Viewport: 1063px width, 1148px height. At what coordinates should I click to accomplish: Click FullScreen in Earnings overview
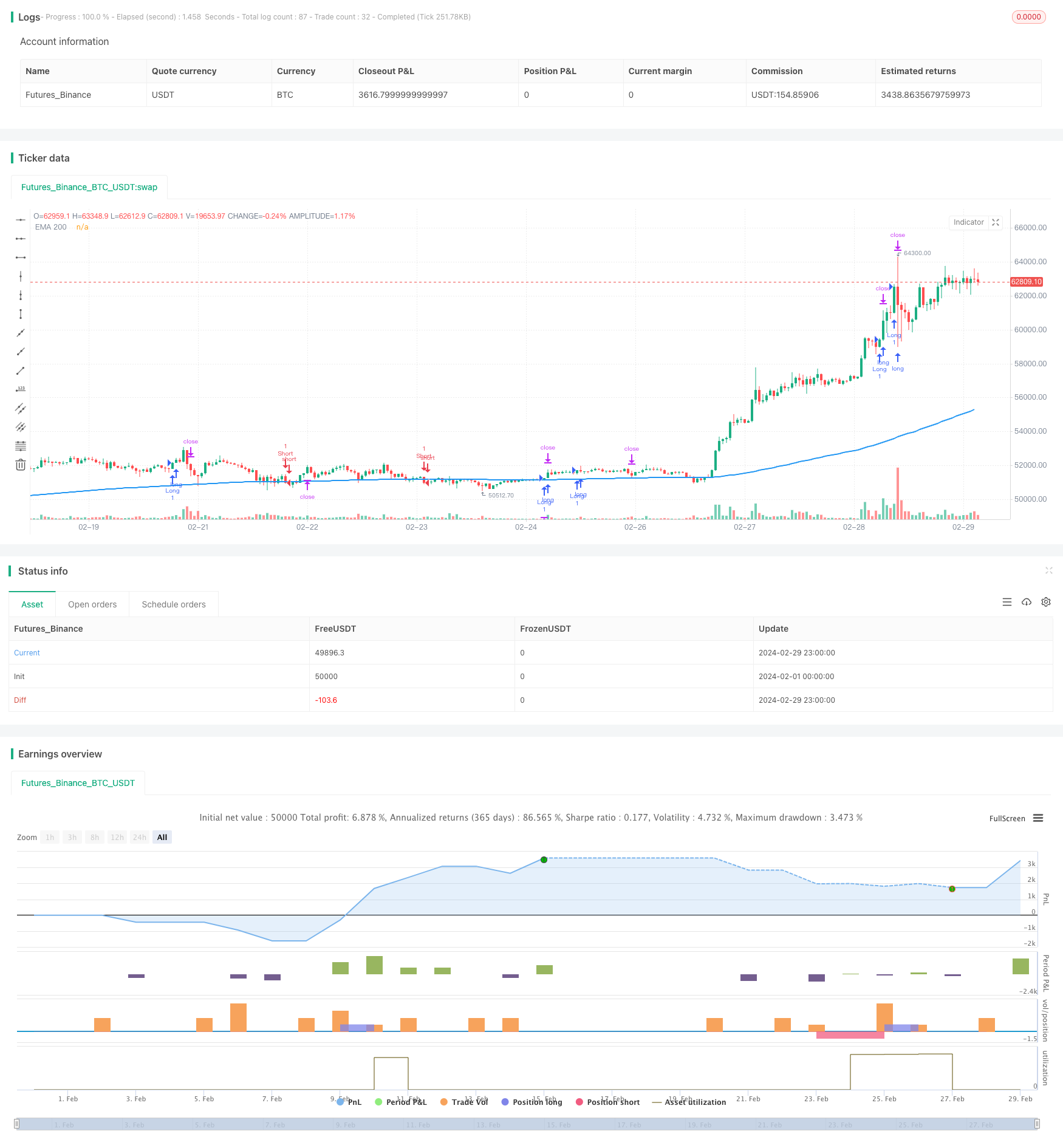[x=1007, y=818]
